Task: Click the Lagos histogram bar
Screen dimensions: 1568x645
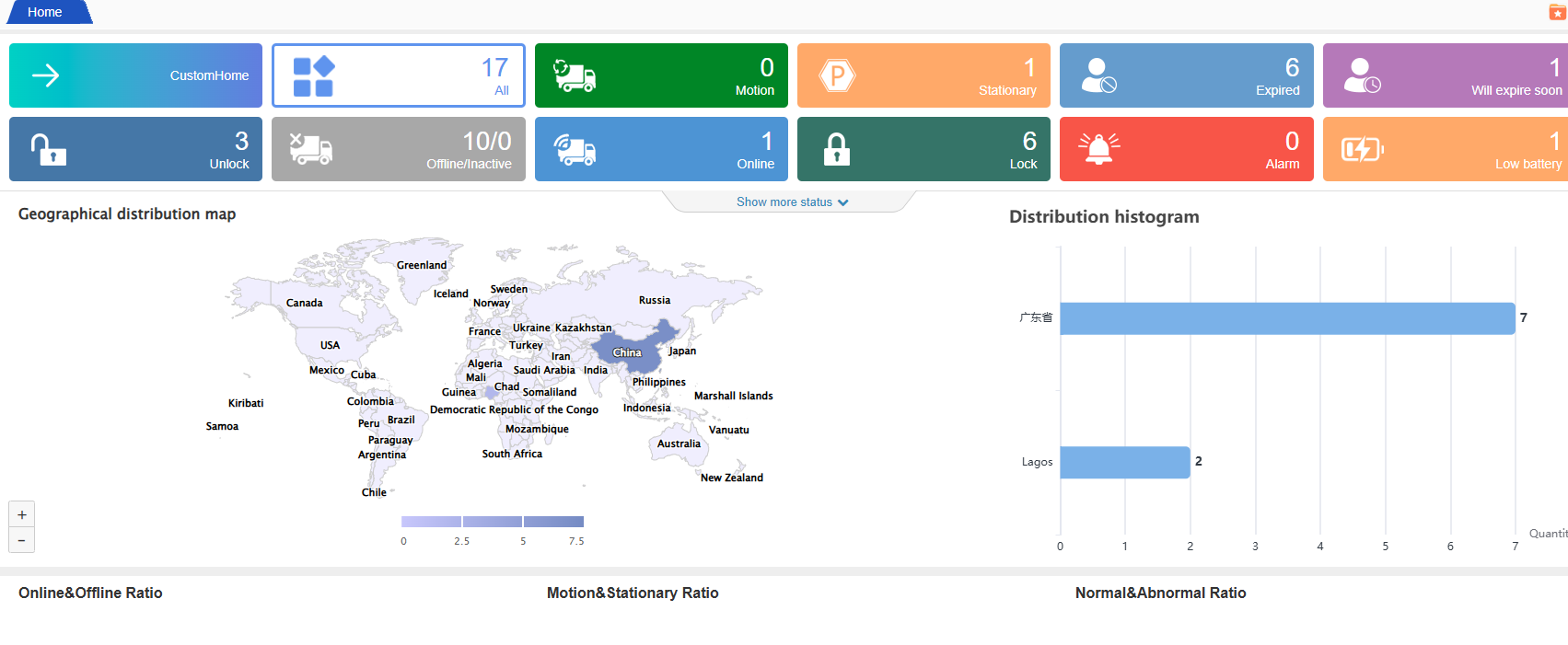Action: coord(1124,462)
